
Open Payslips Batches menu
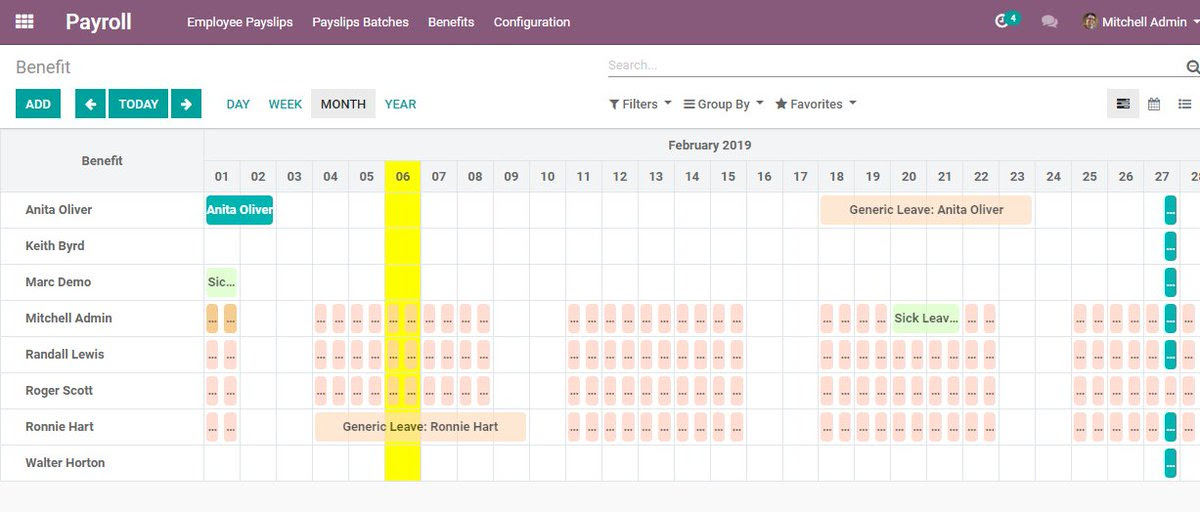(x=360, y=22)
